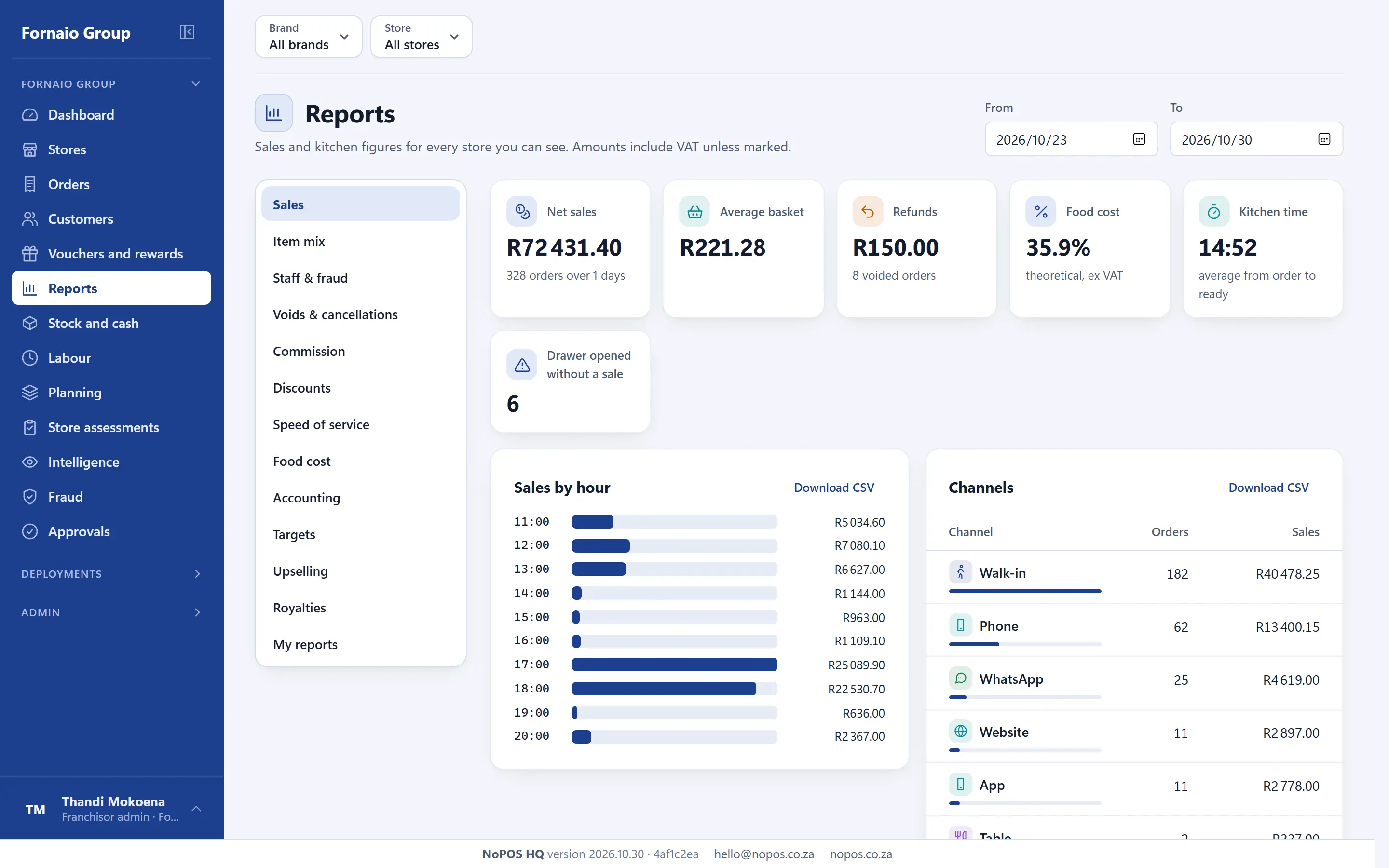Click the R25 089.90 hourly sales value

(857, 665)
